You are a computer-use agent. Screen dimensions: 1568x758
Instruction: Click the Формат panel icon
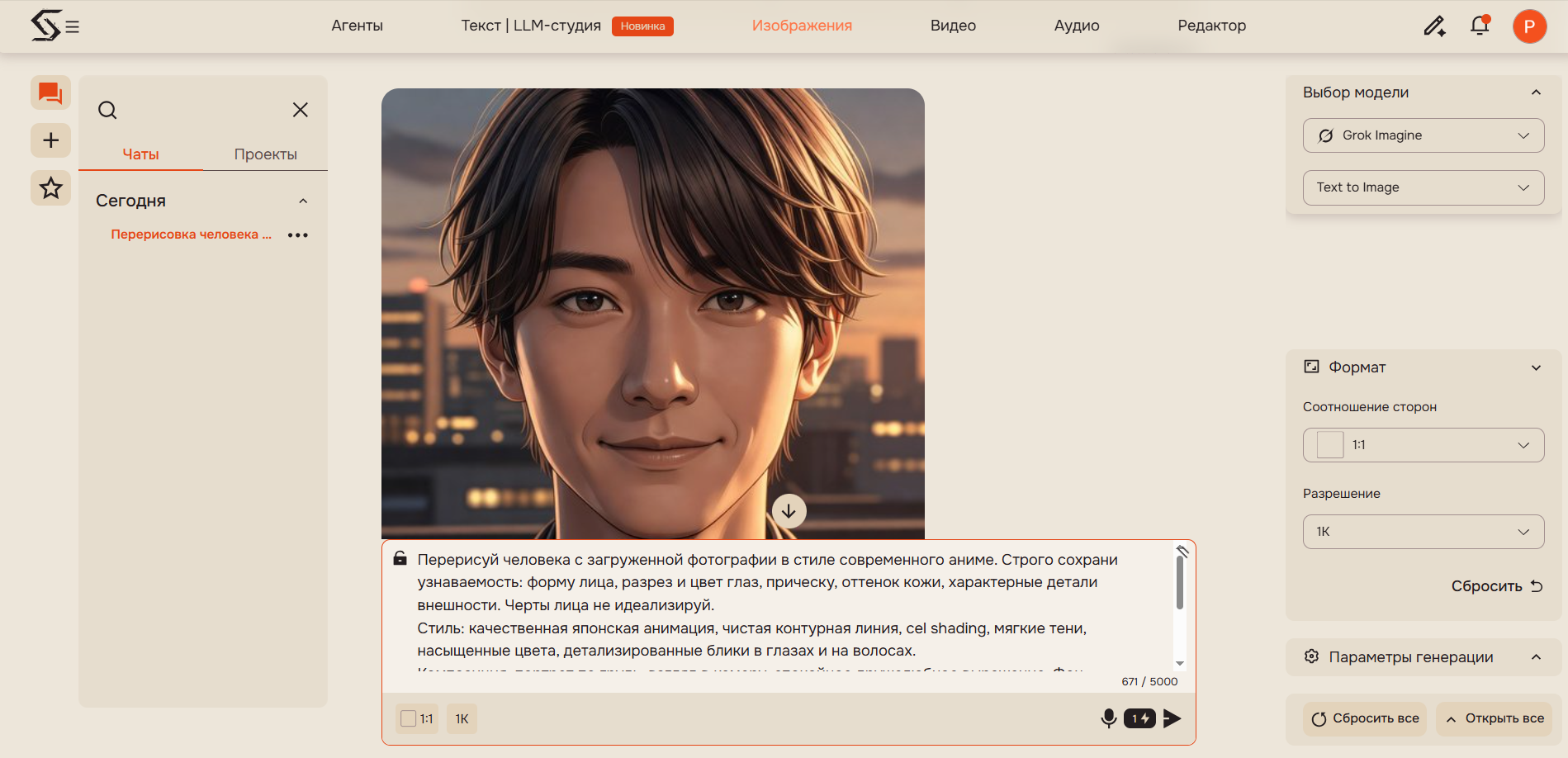[1311, 367]
